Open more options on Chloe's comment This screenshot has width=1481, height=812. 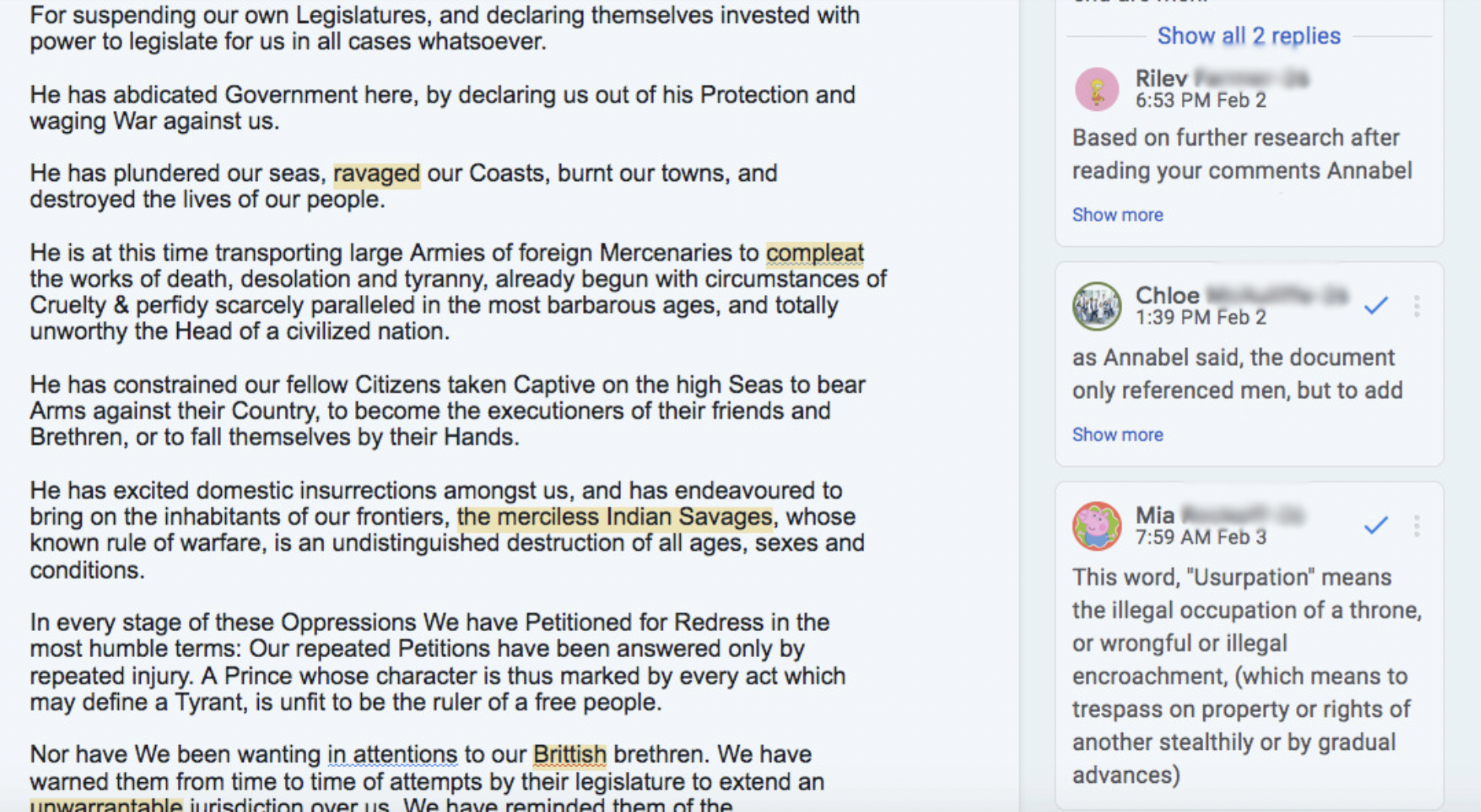1416,306
